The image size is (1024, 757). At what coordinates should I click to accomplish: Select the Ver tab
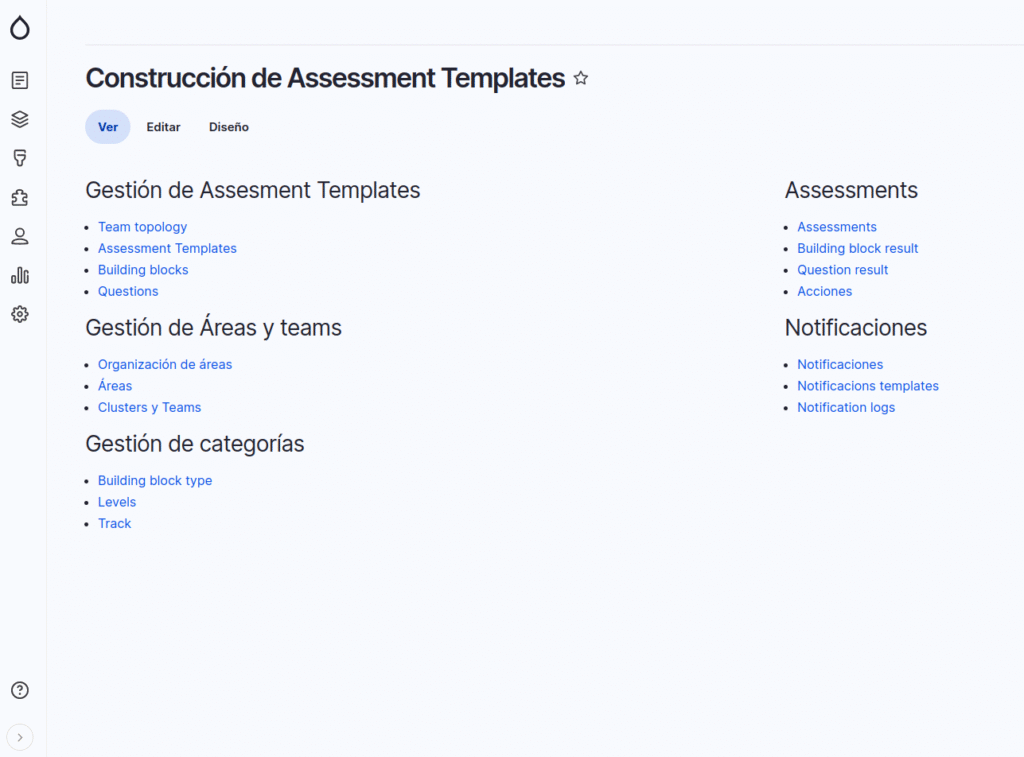pos(108,127)
